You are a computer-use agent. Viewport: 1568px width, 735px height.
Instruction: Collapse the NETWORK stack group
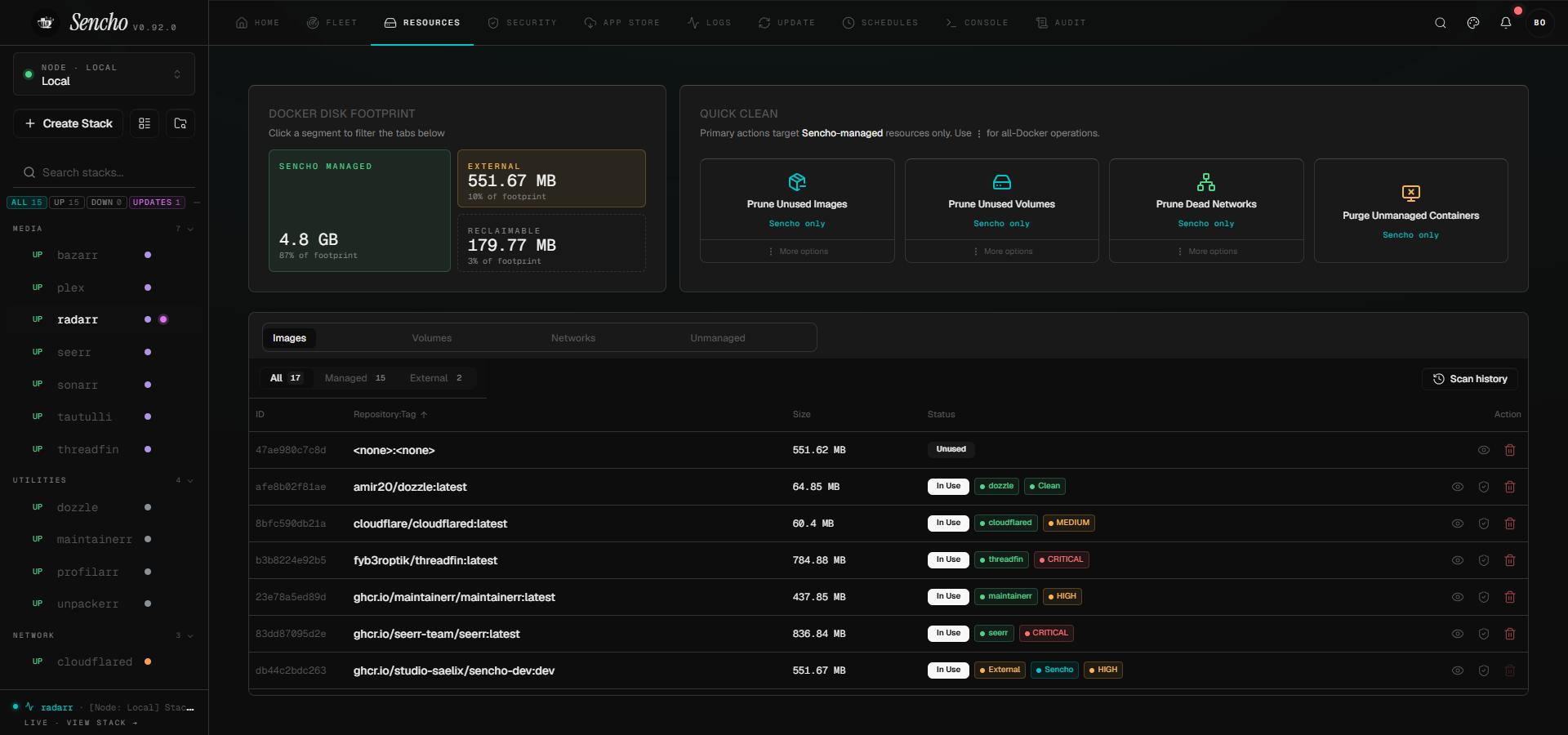point(190,636)
